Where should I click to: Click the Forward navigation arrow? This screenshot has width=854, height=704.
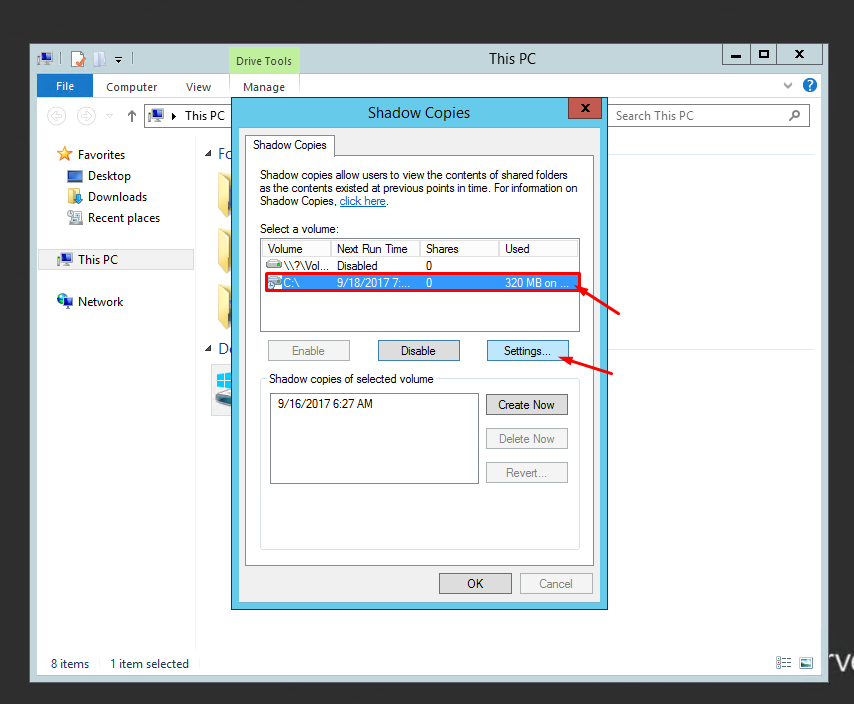[86, 116]
